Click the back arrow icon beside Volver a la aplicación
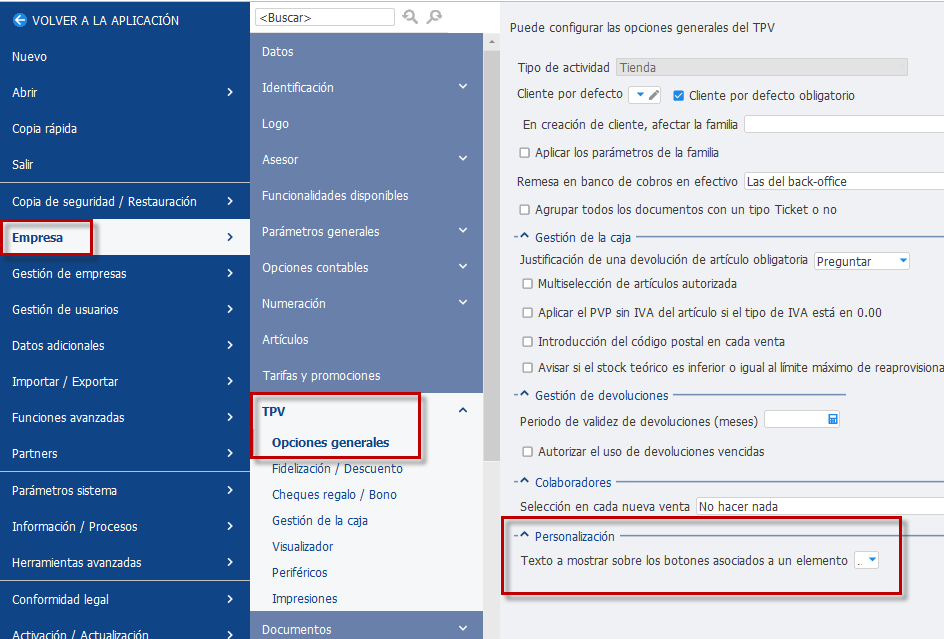944x639 pixels. pyautogui.click(x=20, y=20)
